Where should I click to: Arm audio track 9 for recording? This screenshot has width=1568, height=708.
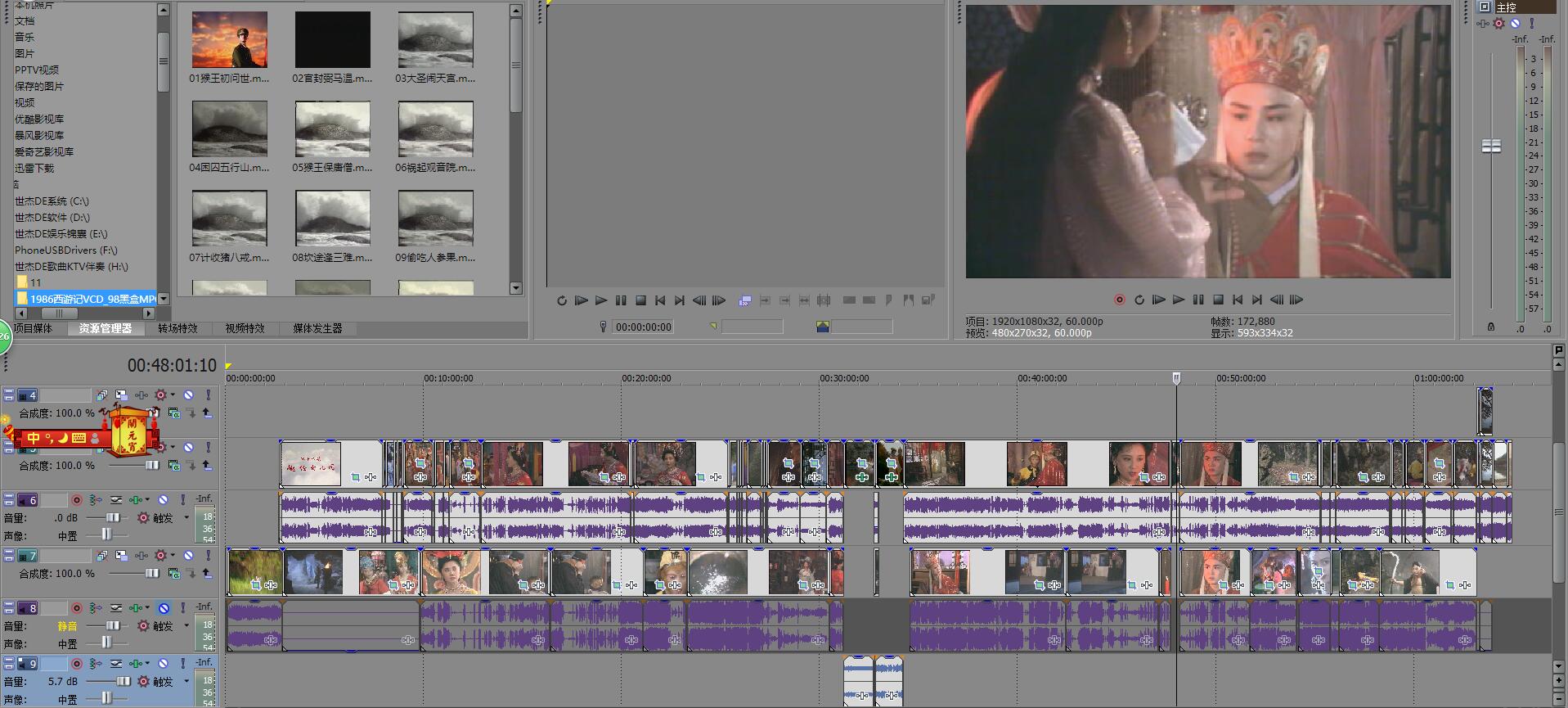[76, 663]
